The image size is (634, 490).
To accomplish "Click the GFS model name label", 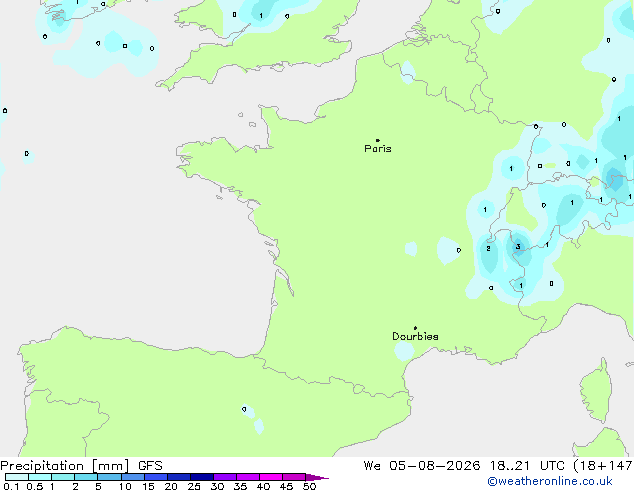I will tap(150, 466).
